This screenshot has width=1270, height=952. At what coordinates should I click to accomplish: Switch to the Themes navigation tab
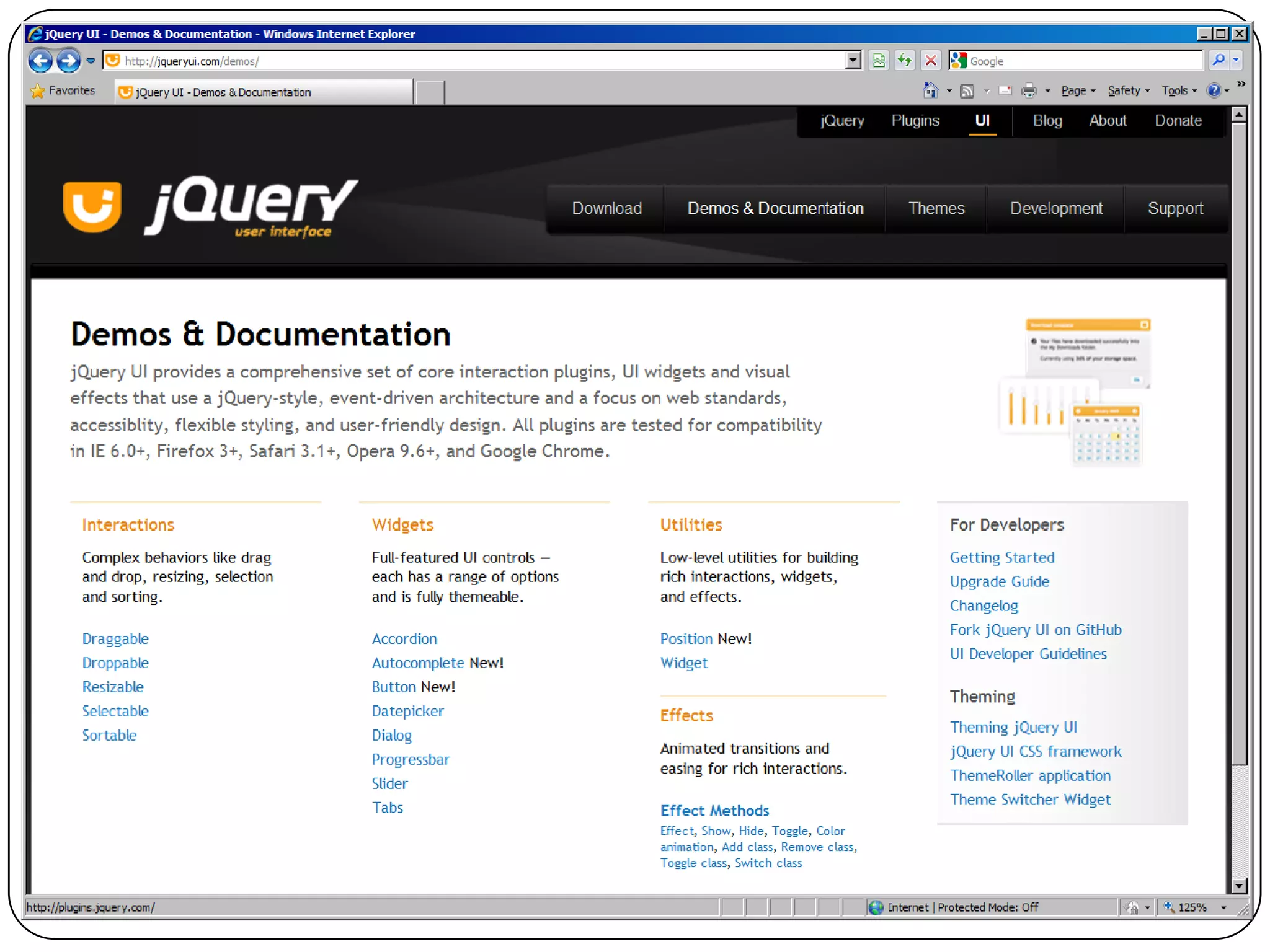[936, 208]
